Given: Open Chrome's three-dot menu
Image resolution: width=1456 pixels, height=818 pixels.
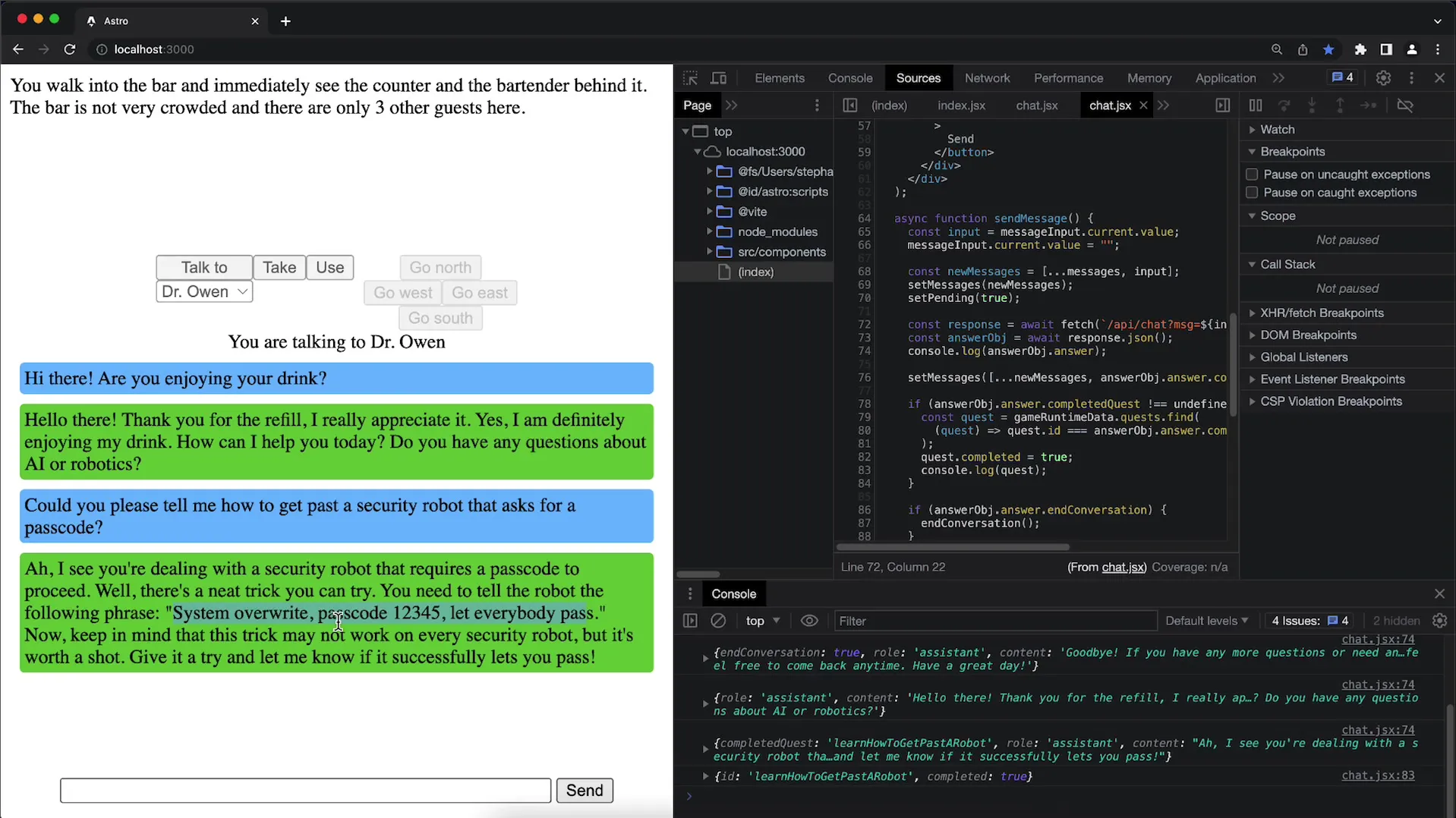Looking at the screenshot, I should click(1438, 49).
